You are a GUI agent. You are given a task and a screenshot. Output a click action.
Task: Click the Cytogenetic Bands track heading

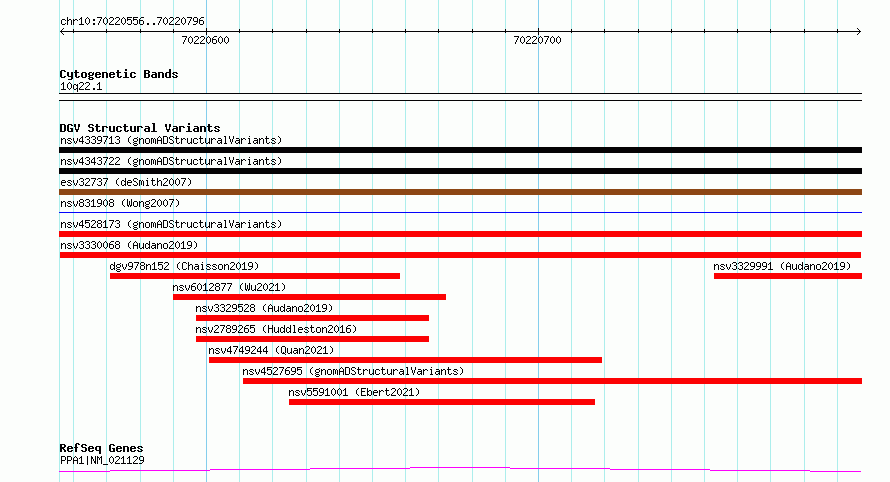(x=119, y=74)
